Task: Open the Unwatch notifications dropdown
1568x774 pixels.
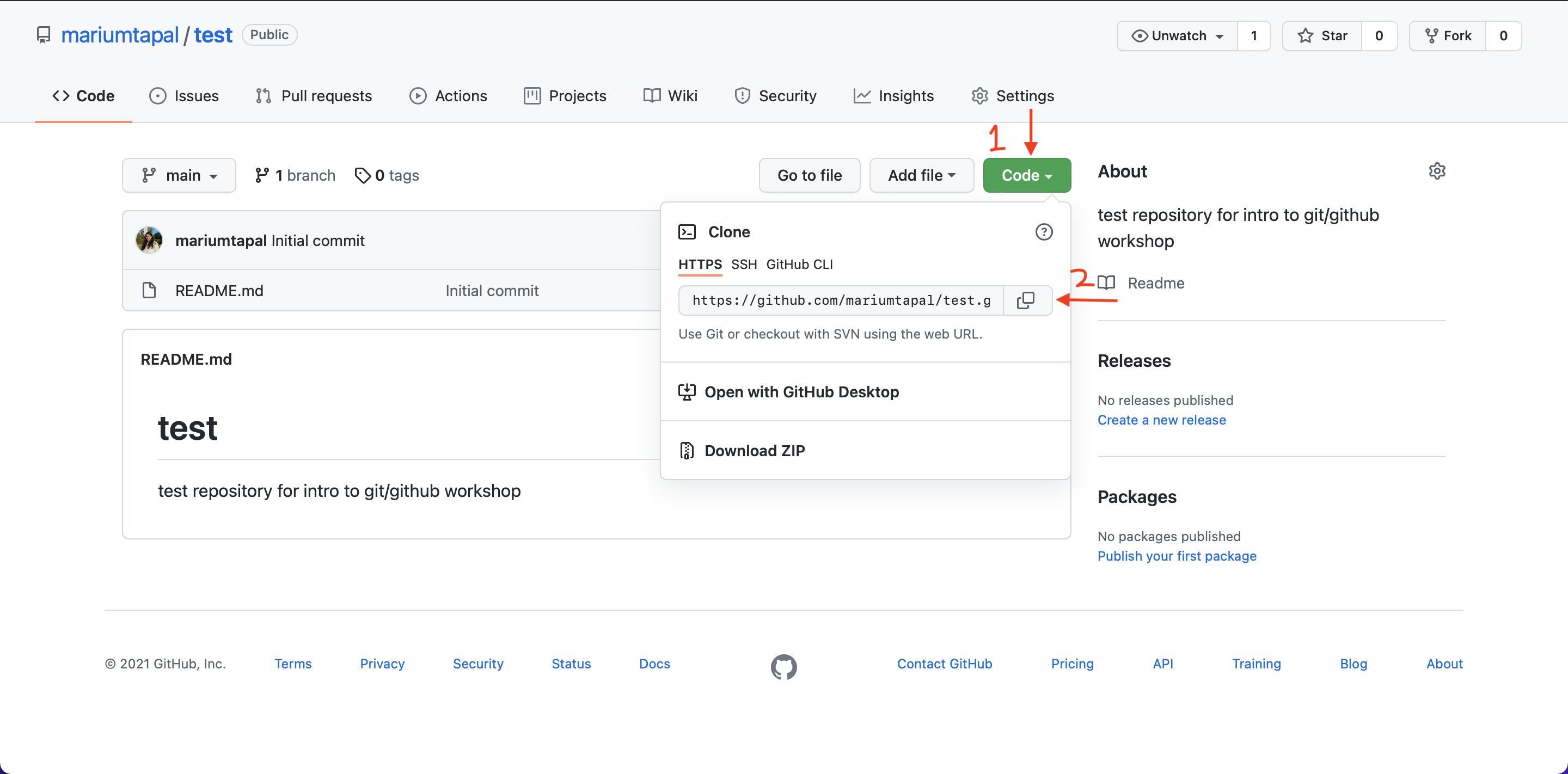Action: click(1177, 36)
